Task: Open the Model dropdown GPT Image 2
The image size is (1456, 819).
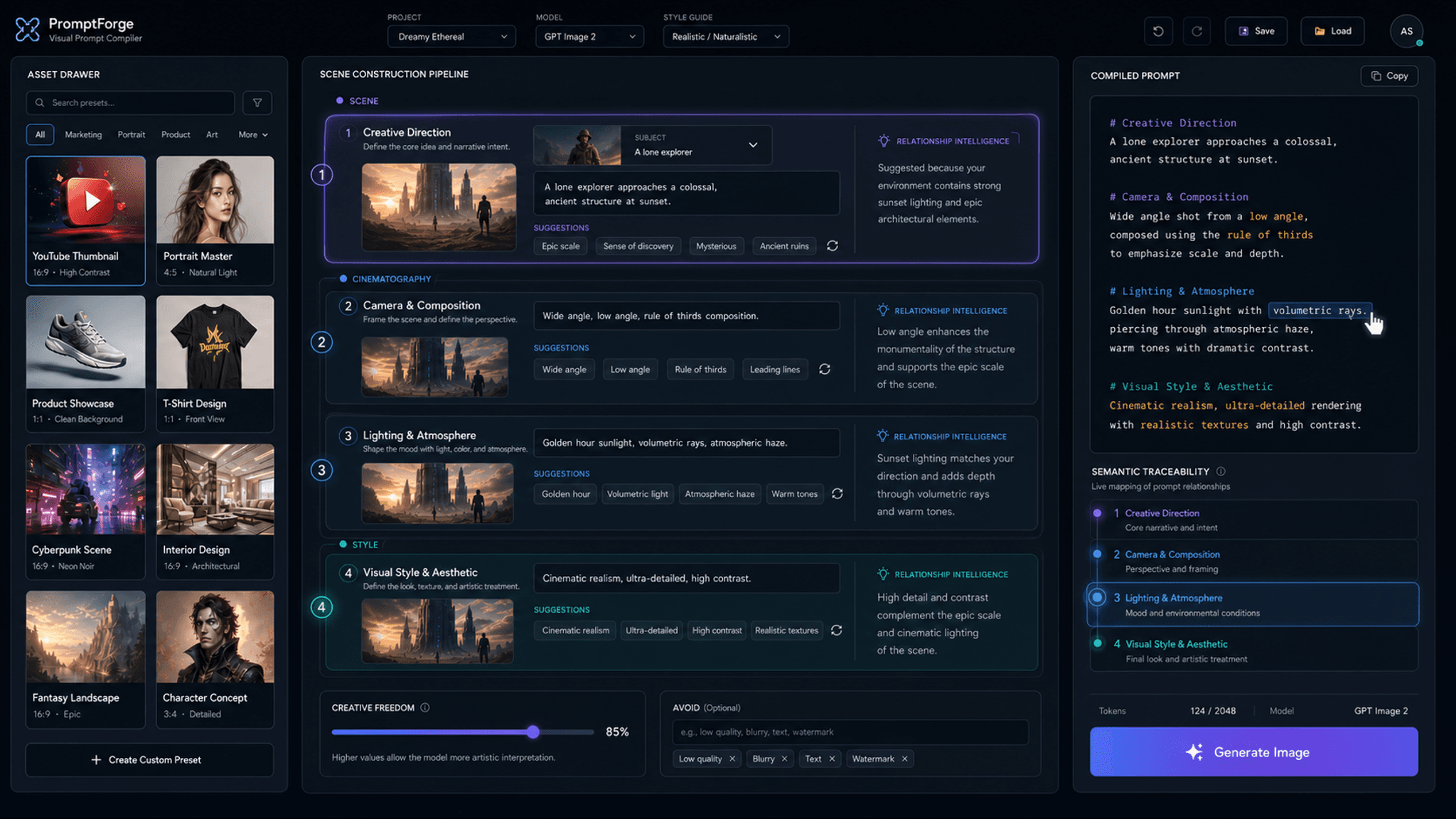Action: [589, 36]
